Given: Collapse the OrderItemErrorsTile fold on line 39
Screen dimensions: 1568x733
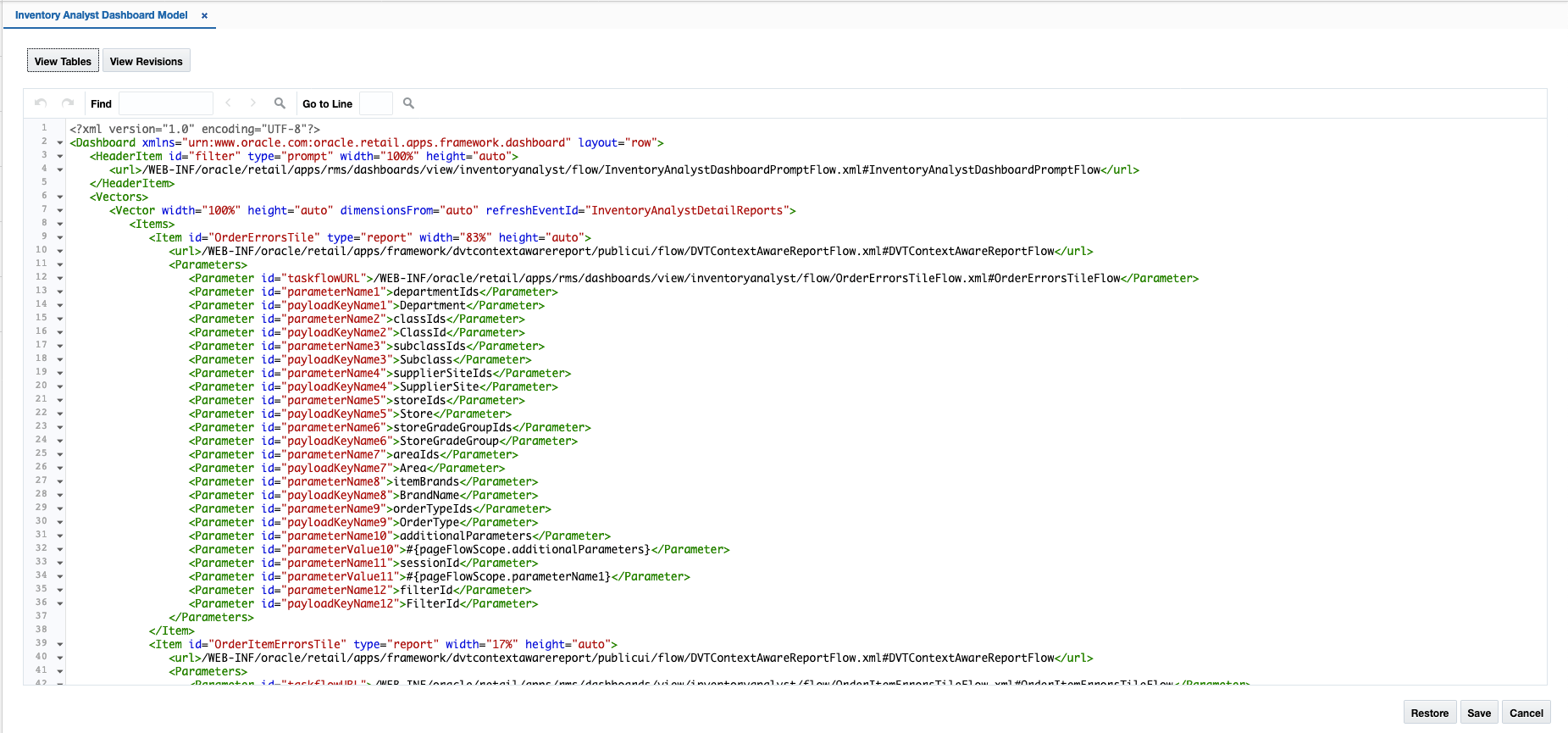Looking at the screenshot, I should point(59,645).
